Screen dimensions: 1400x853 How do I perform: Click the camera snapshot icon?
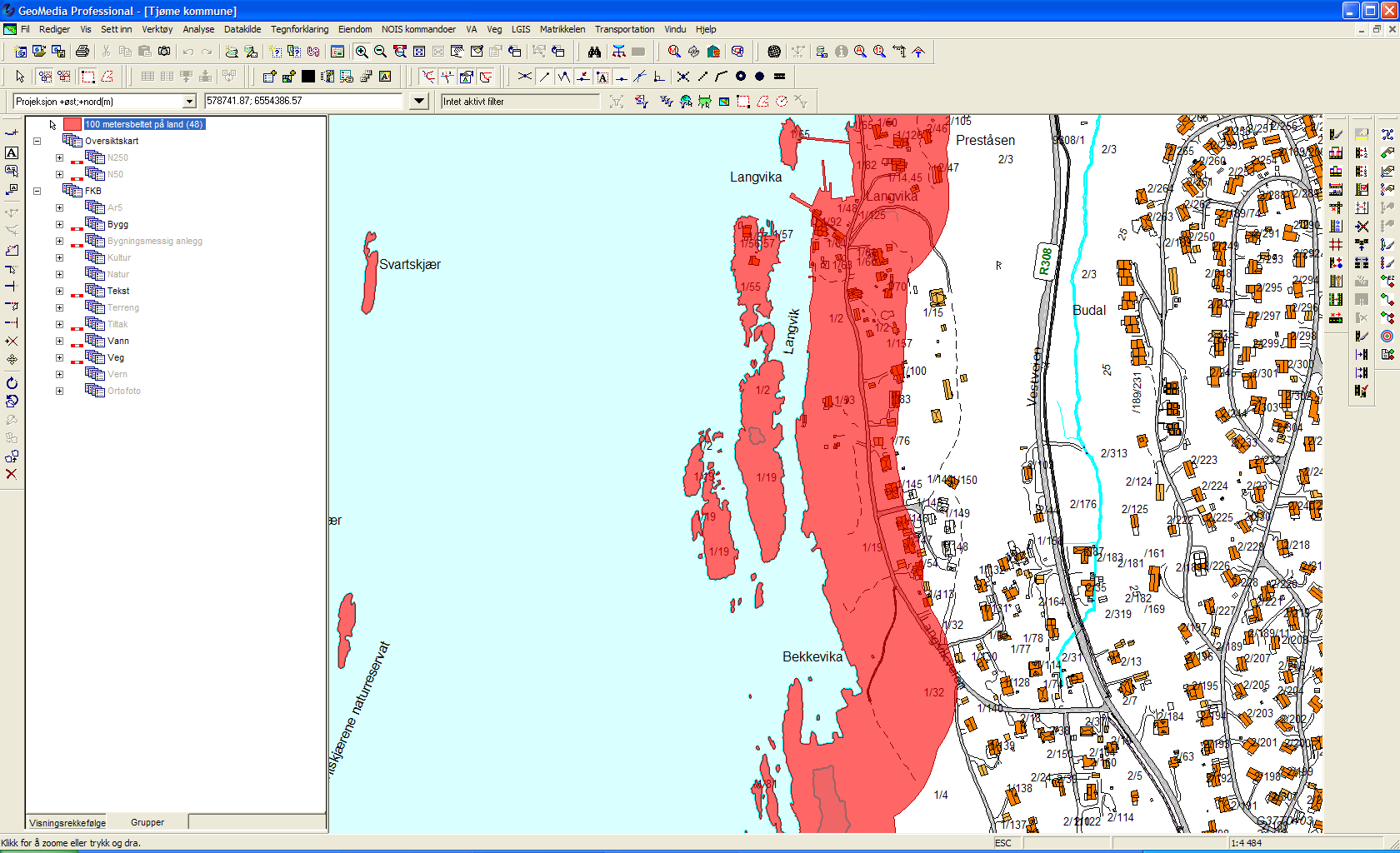pyautogui.click(x=164, y=52)
